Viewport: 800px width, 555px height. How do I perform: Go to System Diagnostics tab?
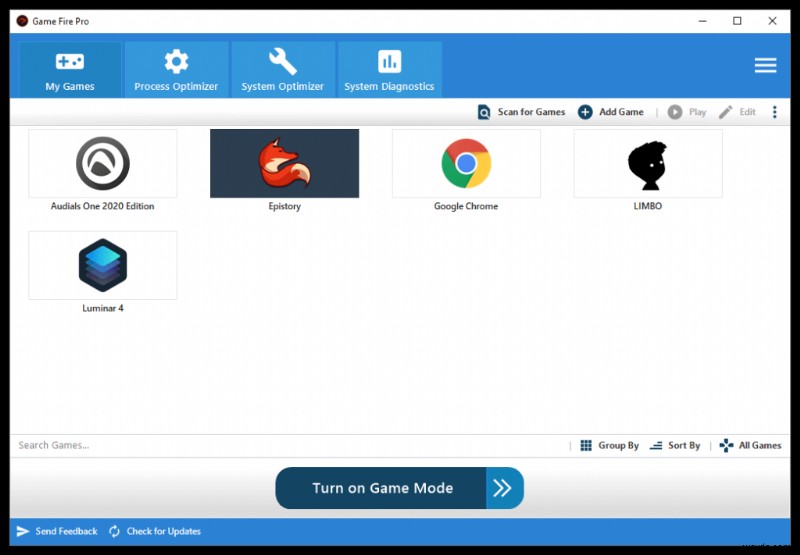click(389, 69)
